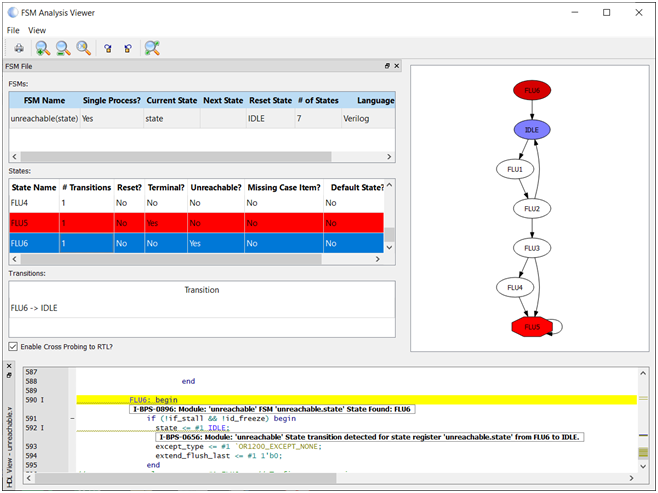
Task: Click the red octagon FLU5 graph node
Action: 531,326
